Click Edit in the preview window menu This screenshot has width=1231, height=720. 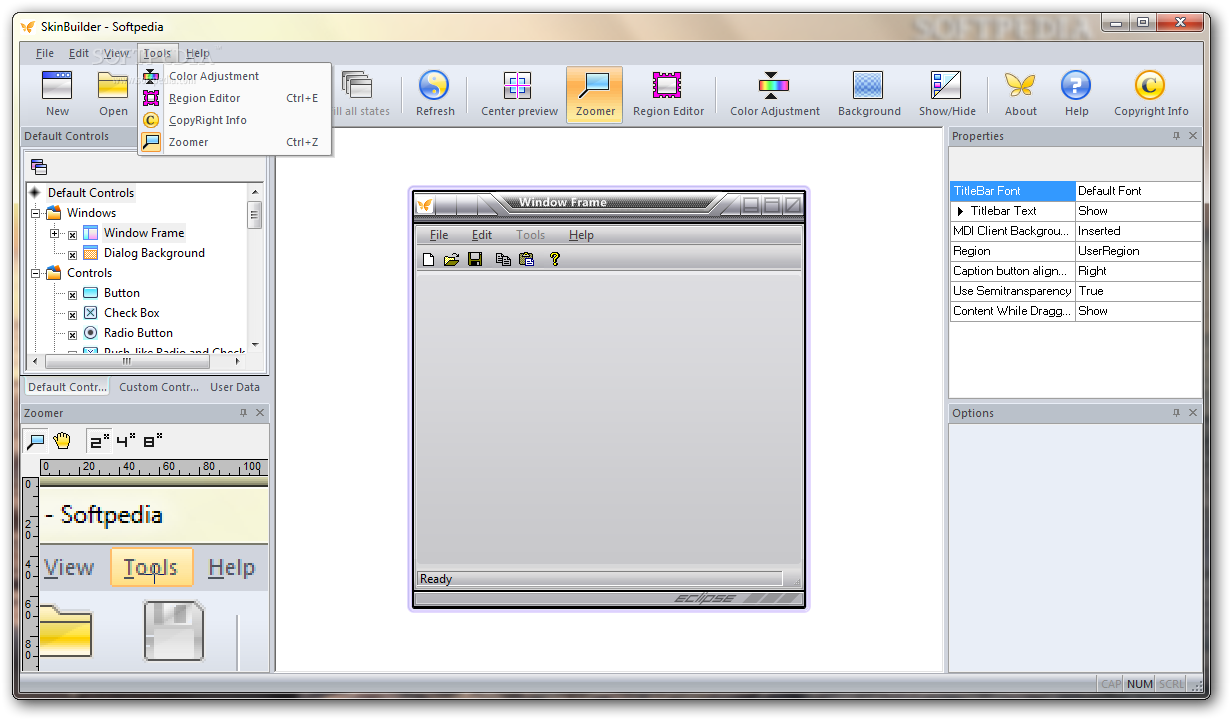482,235
